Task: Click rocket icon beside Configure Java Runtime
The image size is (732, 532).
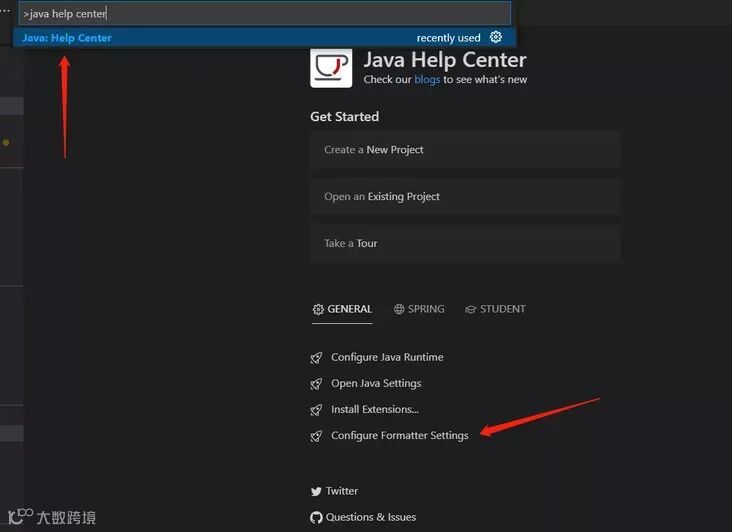Action: tap(316, 358)
